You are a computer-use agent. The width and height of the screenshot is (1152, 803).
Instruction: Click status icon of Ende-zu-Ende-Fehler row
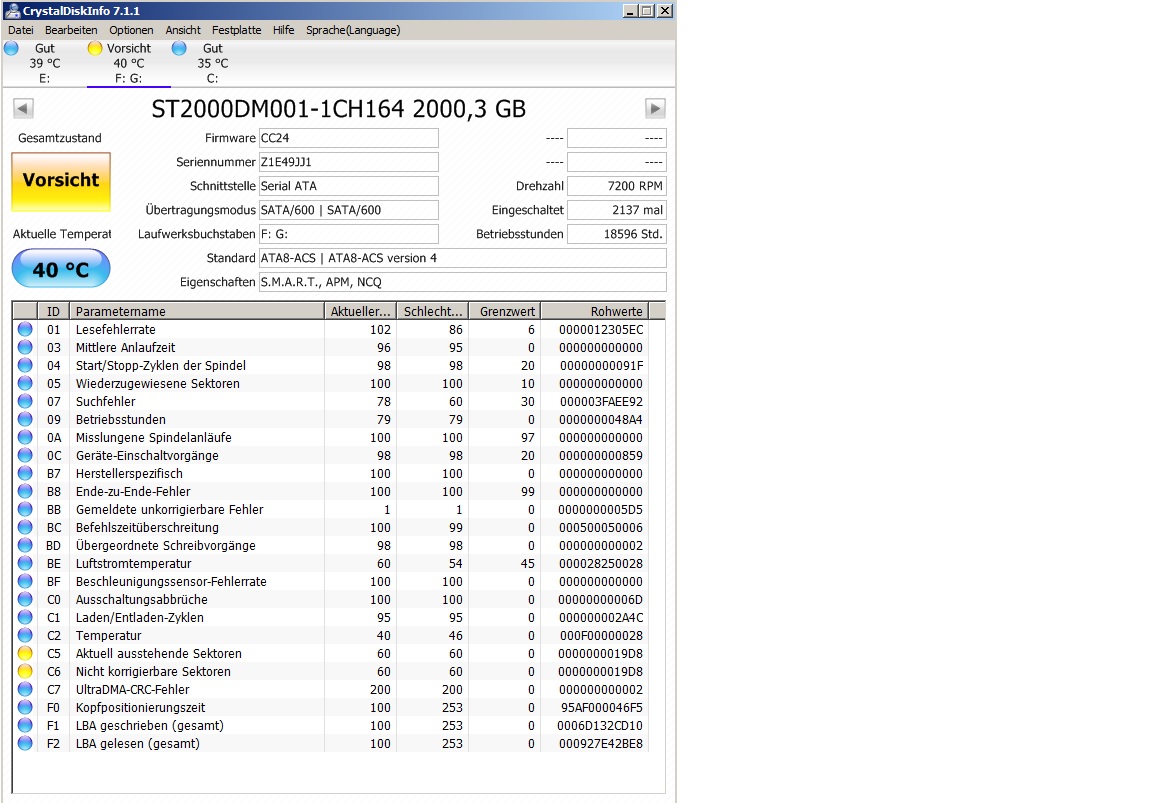coord(25,491)
